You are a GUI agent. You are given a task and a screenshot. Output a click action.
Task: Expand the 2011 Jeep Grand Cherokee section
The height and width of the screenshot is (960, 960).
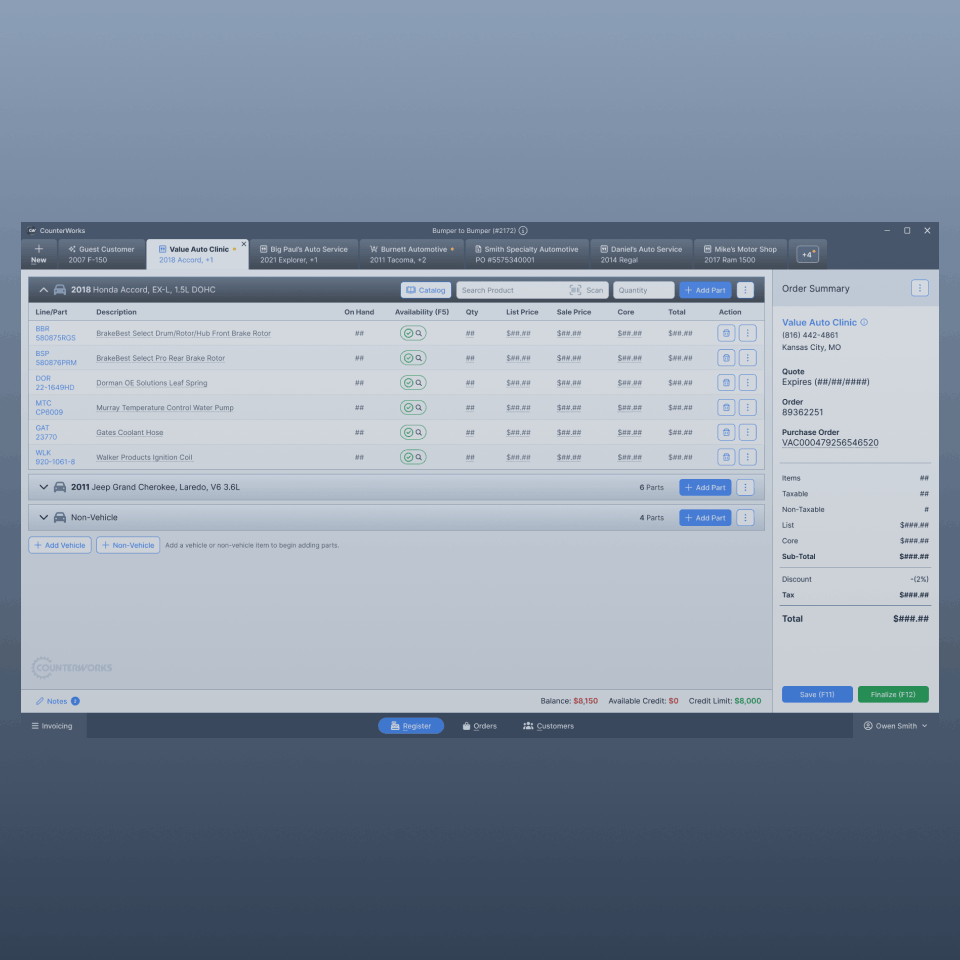[44, 487]
